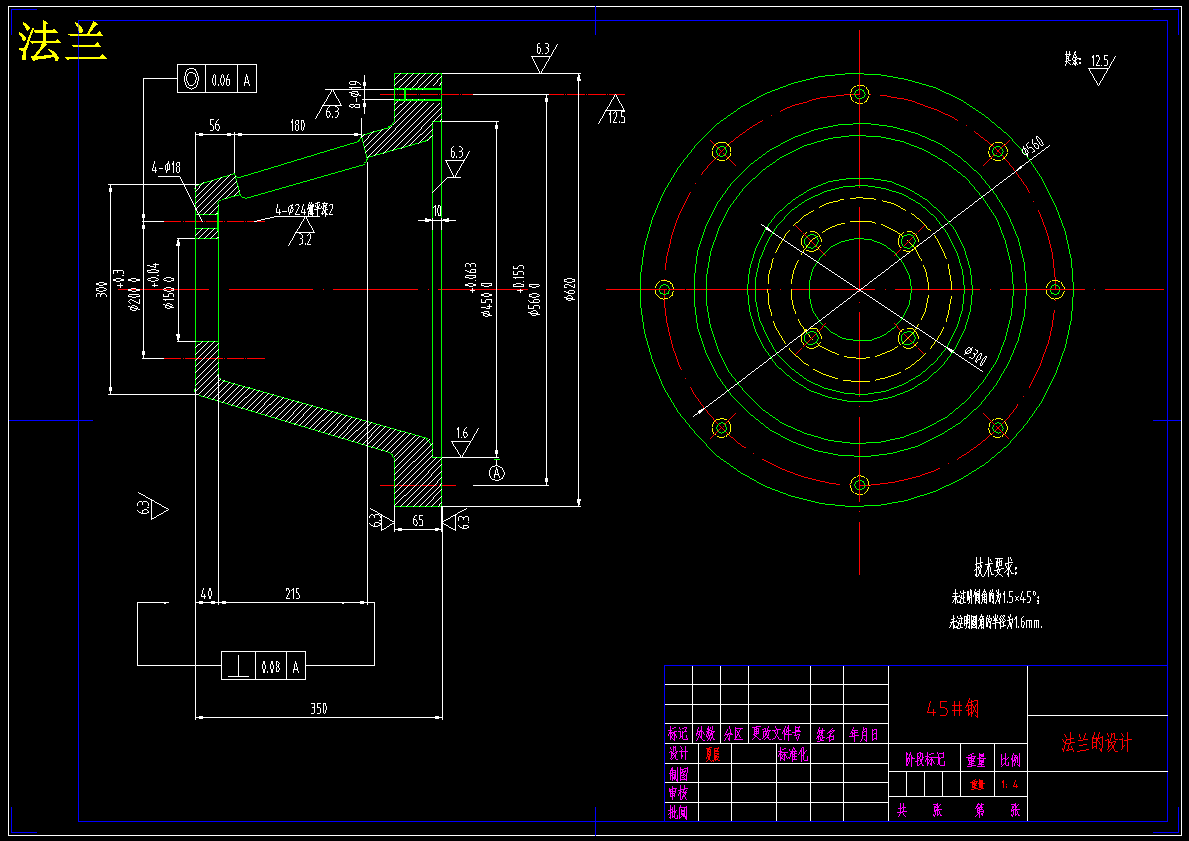Click the 法兰的设计 title block text
Viewport: 1189px width, 841px height.
pos(1096,743)
